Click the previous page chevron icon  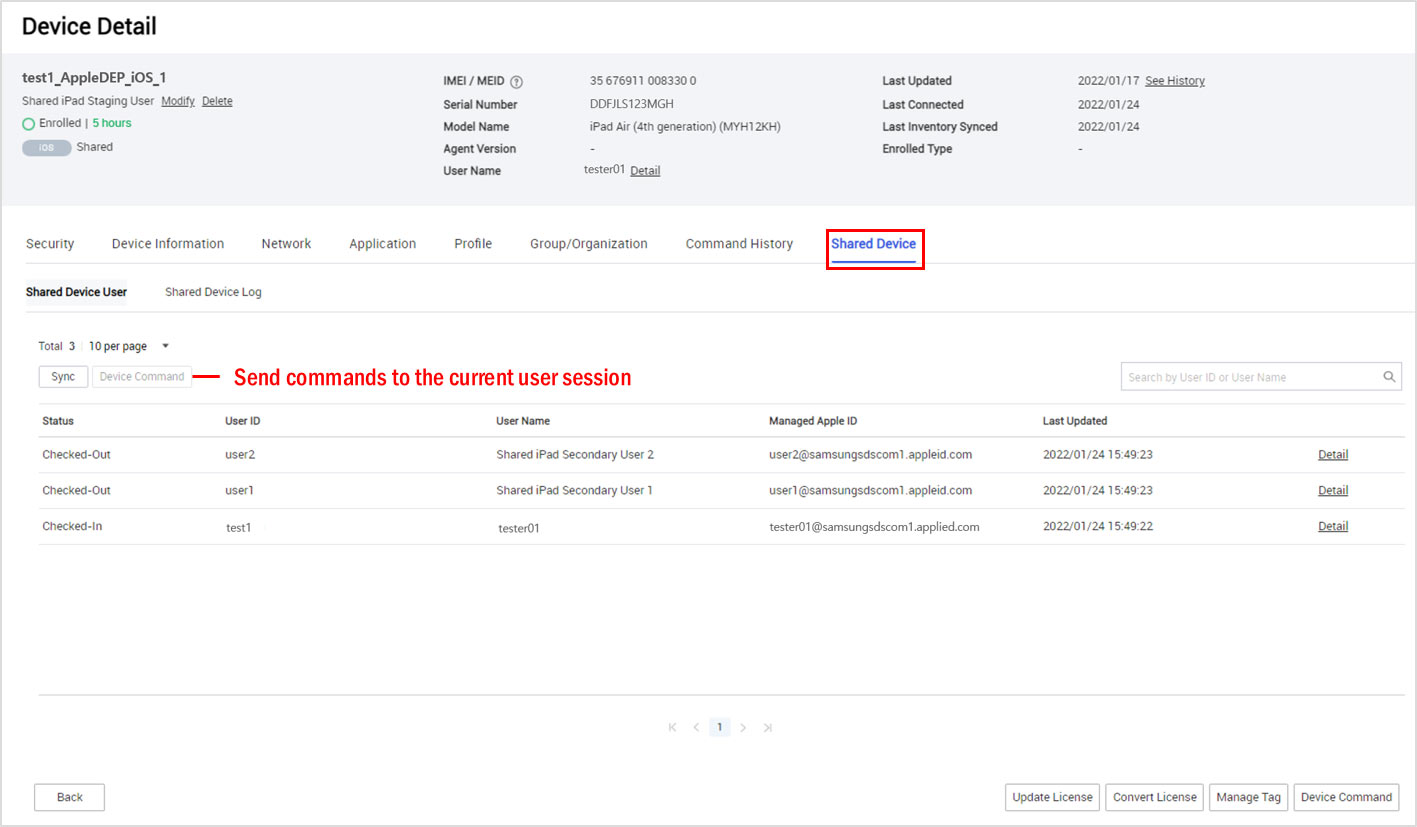pos(695,727)
